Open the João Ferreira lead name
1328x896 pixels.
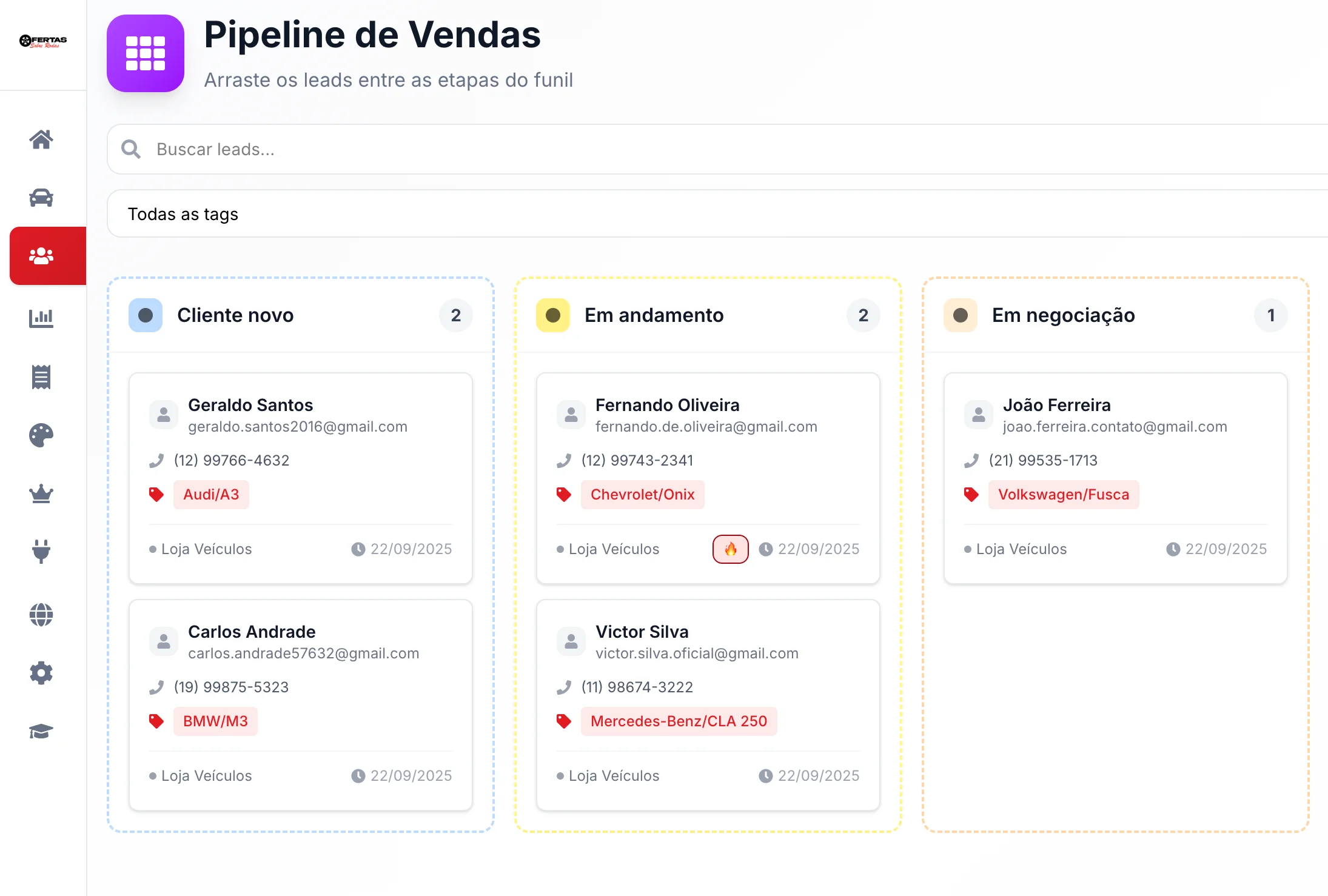click(1056, 405)
